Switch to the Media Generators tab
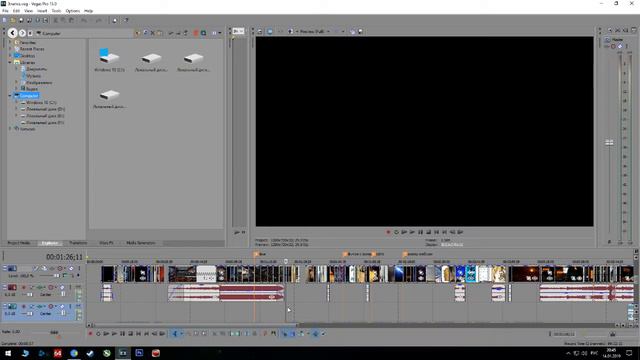 [x=141, y=243]
